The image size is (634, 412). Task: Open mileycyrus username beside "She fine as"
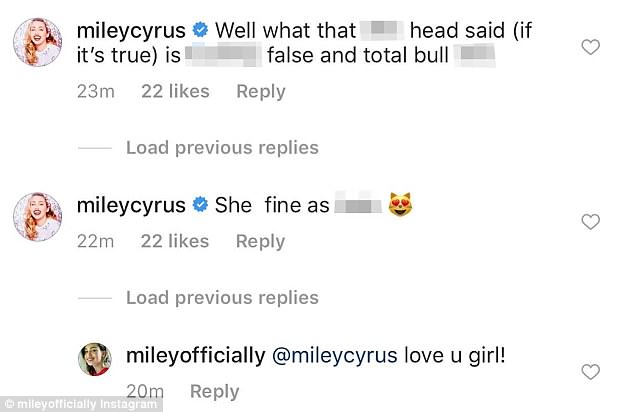click(131, 205)
